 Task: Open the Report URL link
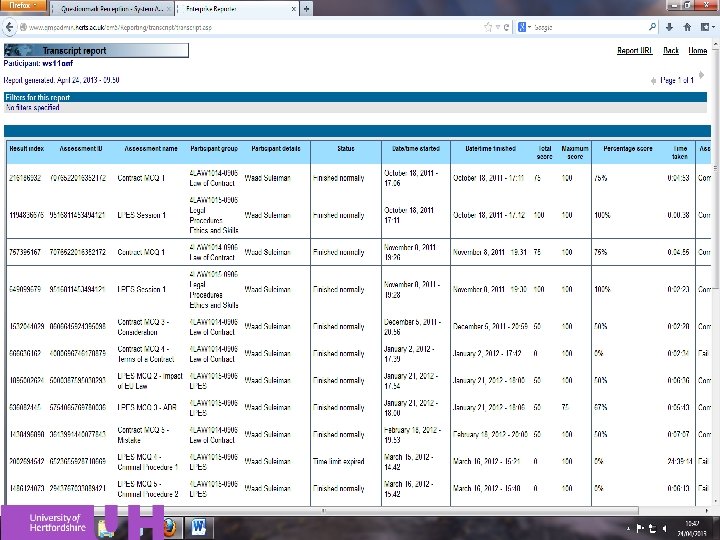(634, 51)
